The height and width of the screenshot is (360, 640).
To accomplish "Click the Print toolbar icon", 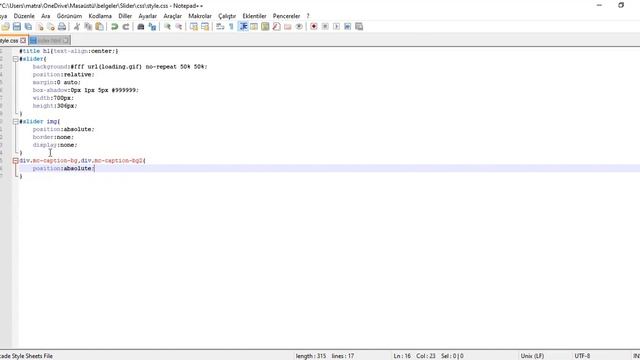I will 62,27.
